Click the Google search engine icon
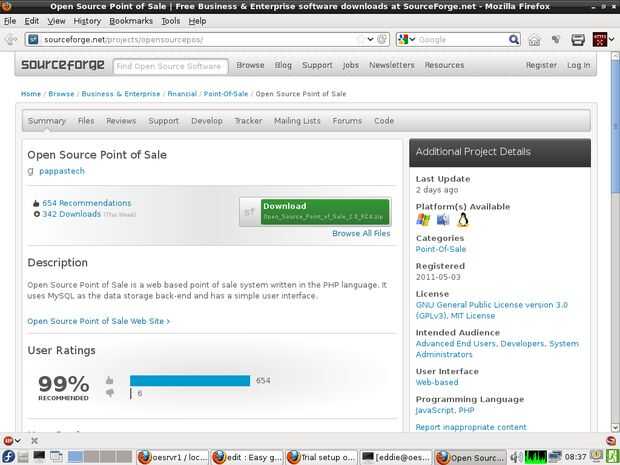Image resolution: width=620 pixels, height=465 pixels. (403, 40)
